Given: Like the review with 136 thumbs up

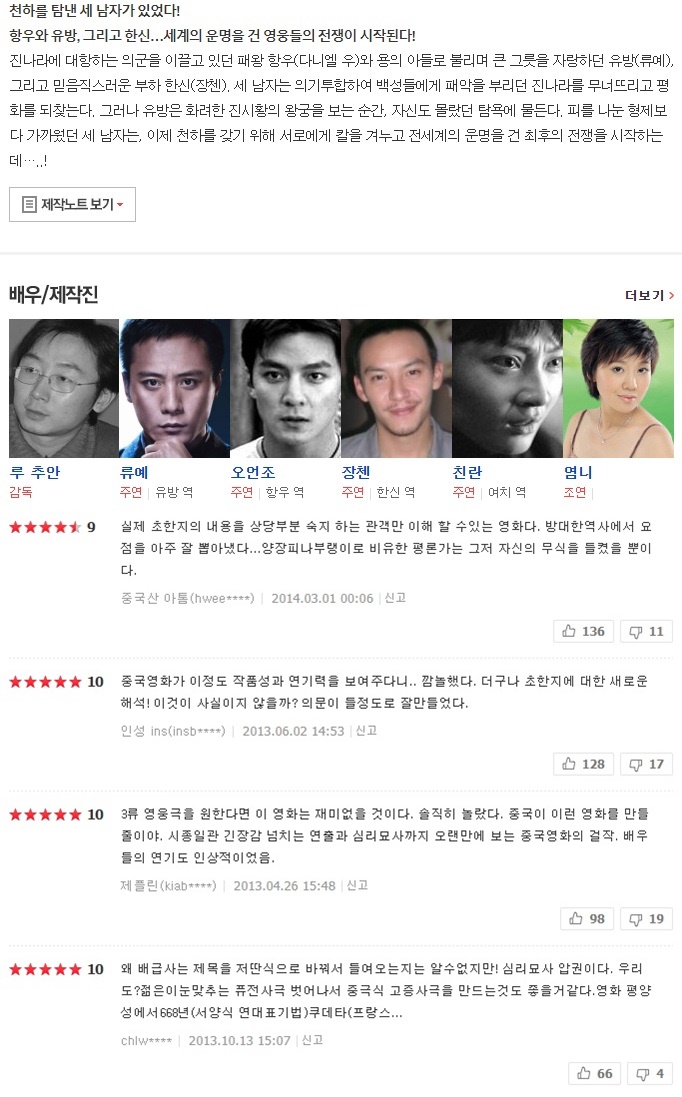Looking at the screenshot, I should tap(583, 631).
